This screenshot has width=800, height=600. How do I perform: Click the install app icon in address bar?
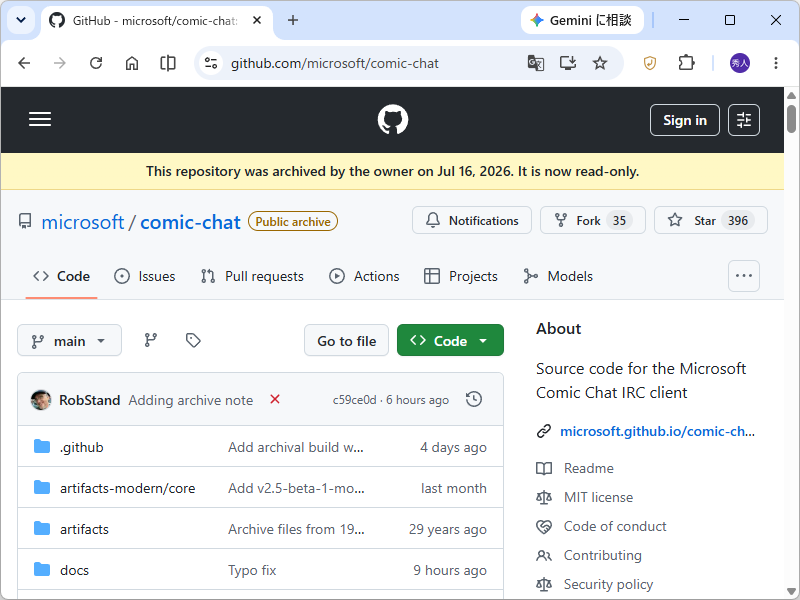(568, 63)
